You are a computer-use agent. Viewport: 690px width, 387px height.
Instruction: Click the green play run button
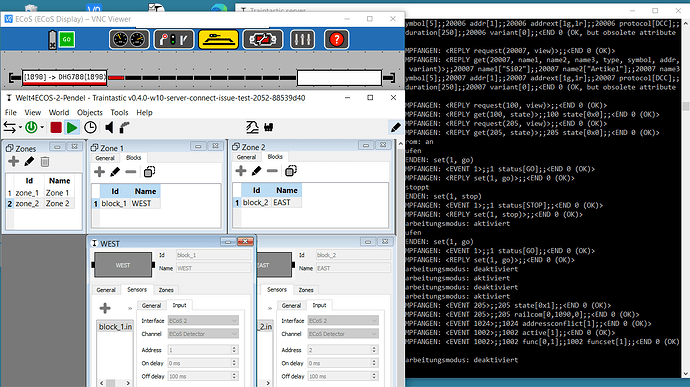coord(72,128)
